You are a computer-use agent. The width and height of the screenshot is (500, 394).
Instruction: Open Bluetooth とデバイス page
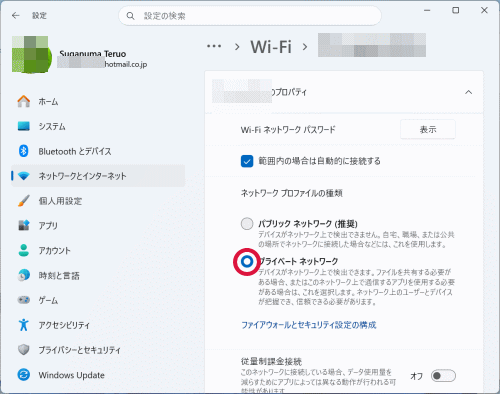tap(98, 151)
